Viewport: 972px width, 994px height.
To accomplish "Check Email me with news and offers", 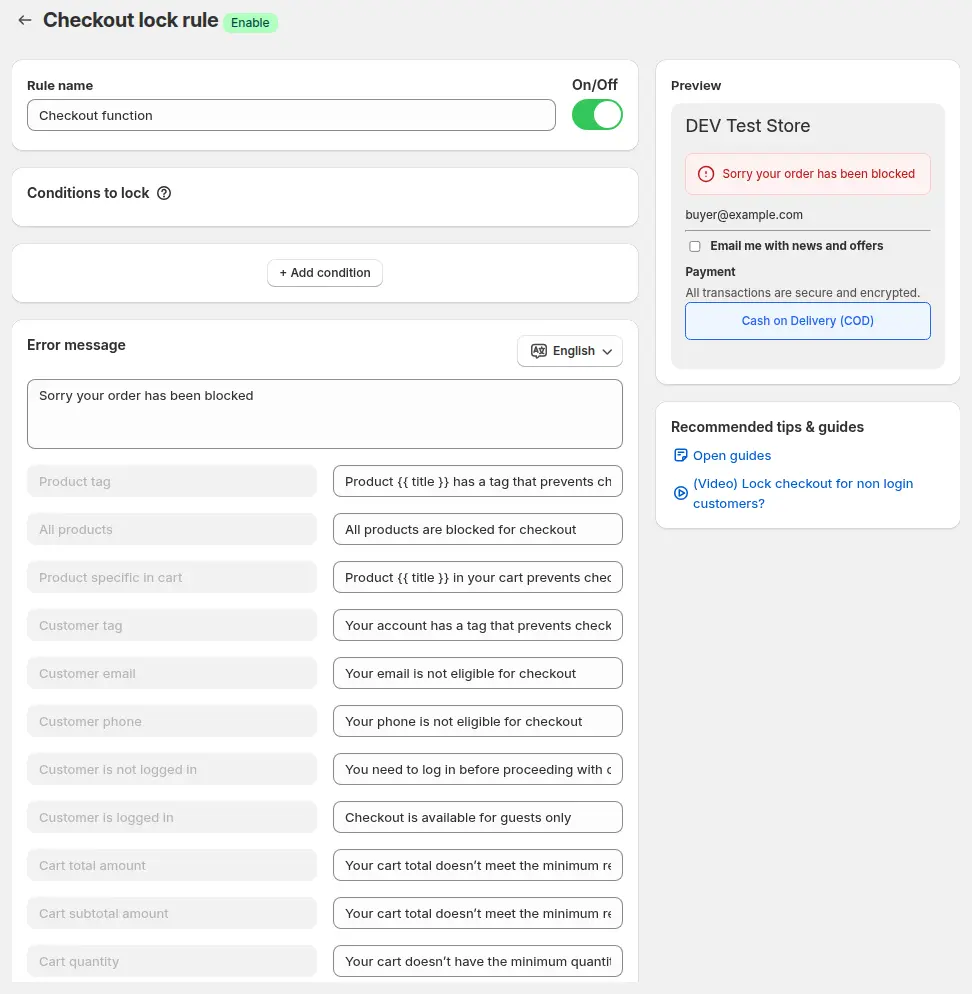I will tap(695, 246).
